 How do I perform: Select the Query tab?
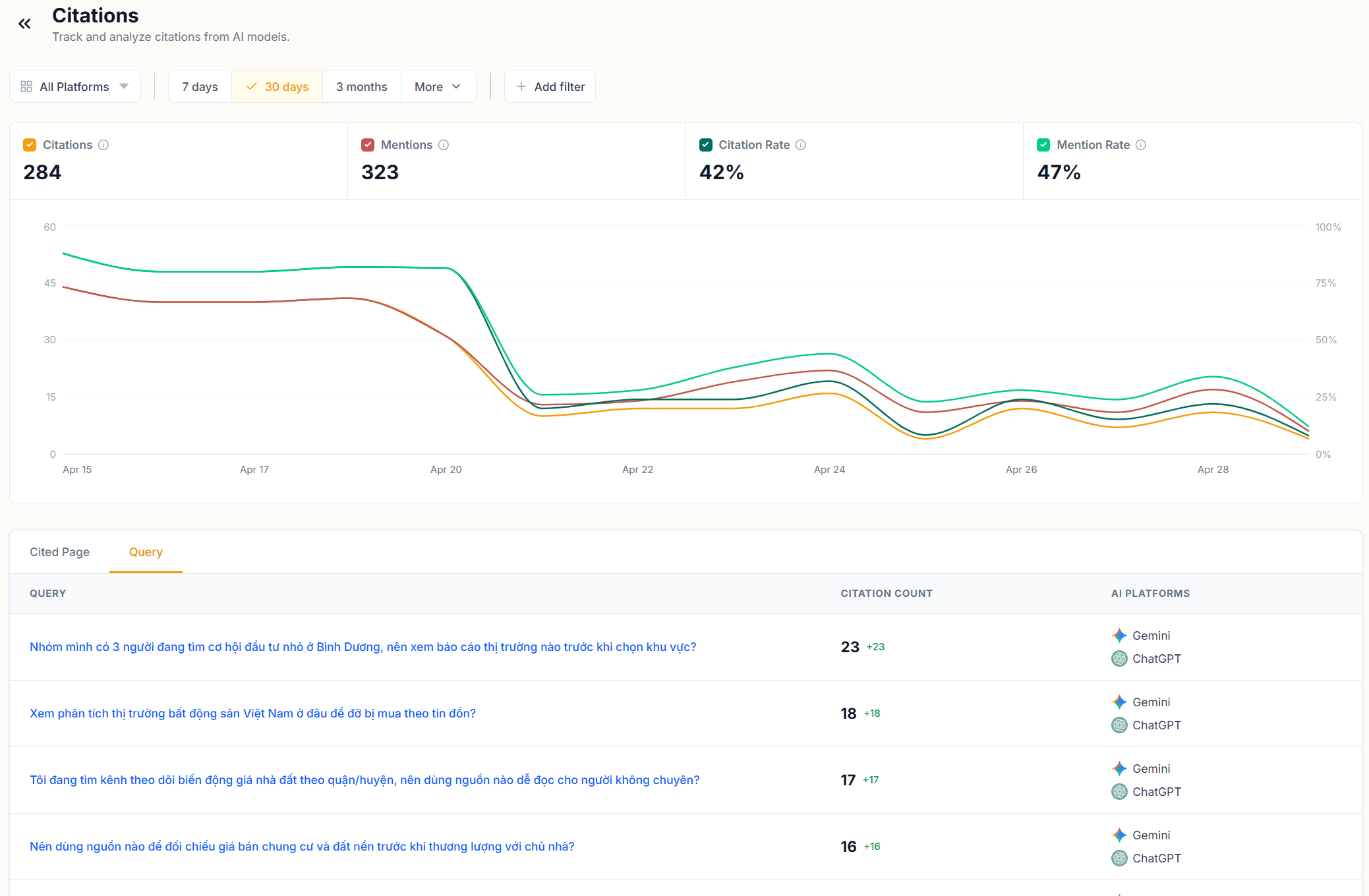tap(146, 552)
